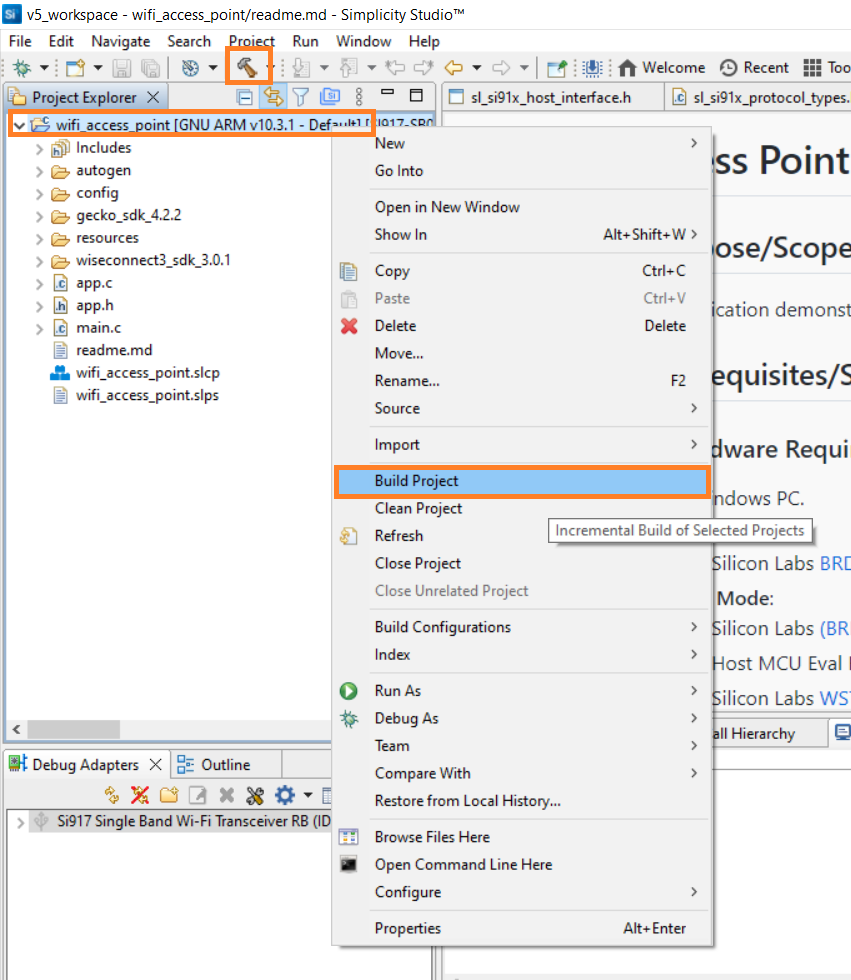Click the hammer Build icon in toolbar
Viewport: 851px width, 980px height.
coord(246,67)
